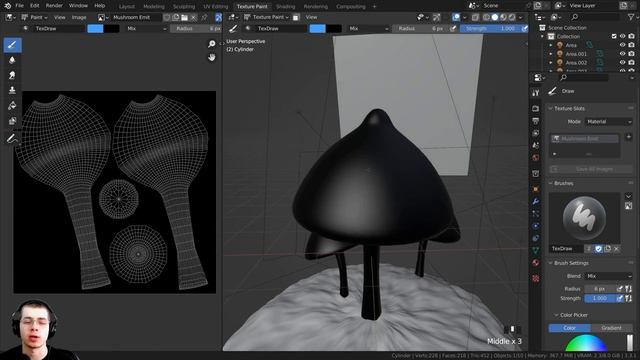Switch to the UV Editing workspace tab
Viewport: 640px width, 360px height.
click(x=216, y=7)
